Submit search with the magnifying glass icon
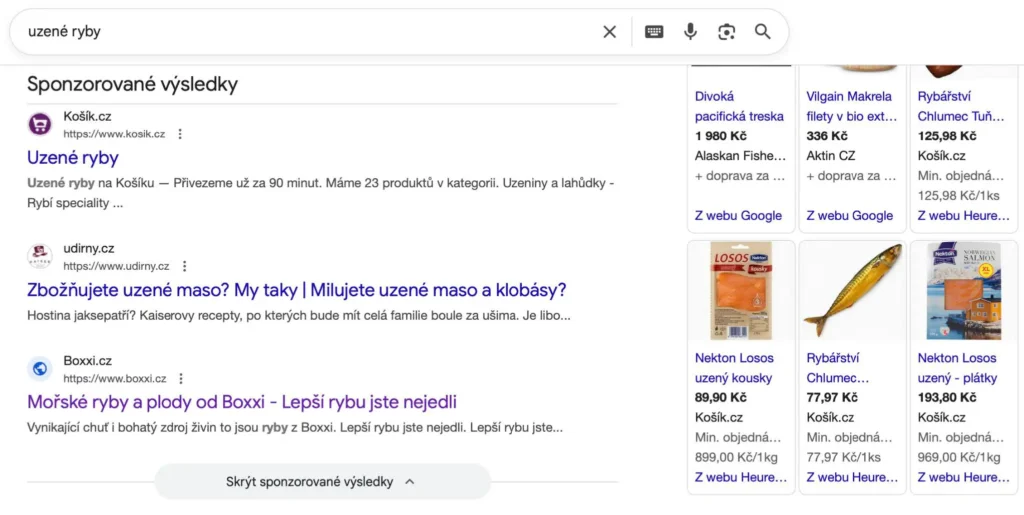 click(x=762, y=31)
